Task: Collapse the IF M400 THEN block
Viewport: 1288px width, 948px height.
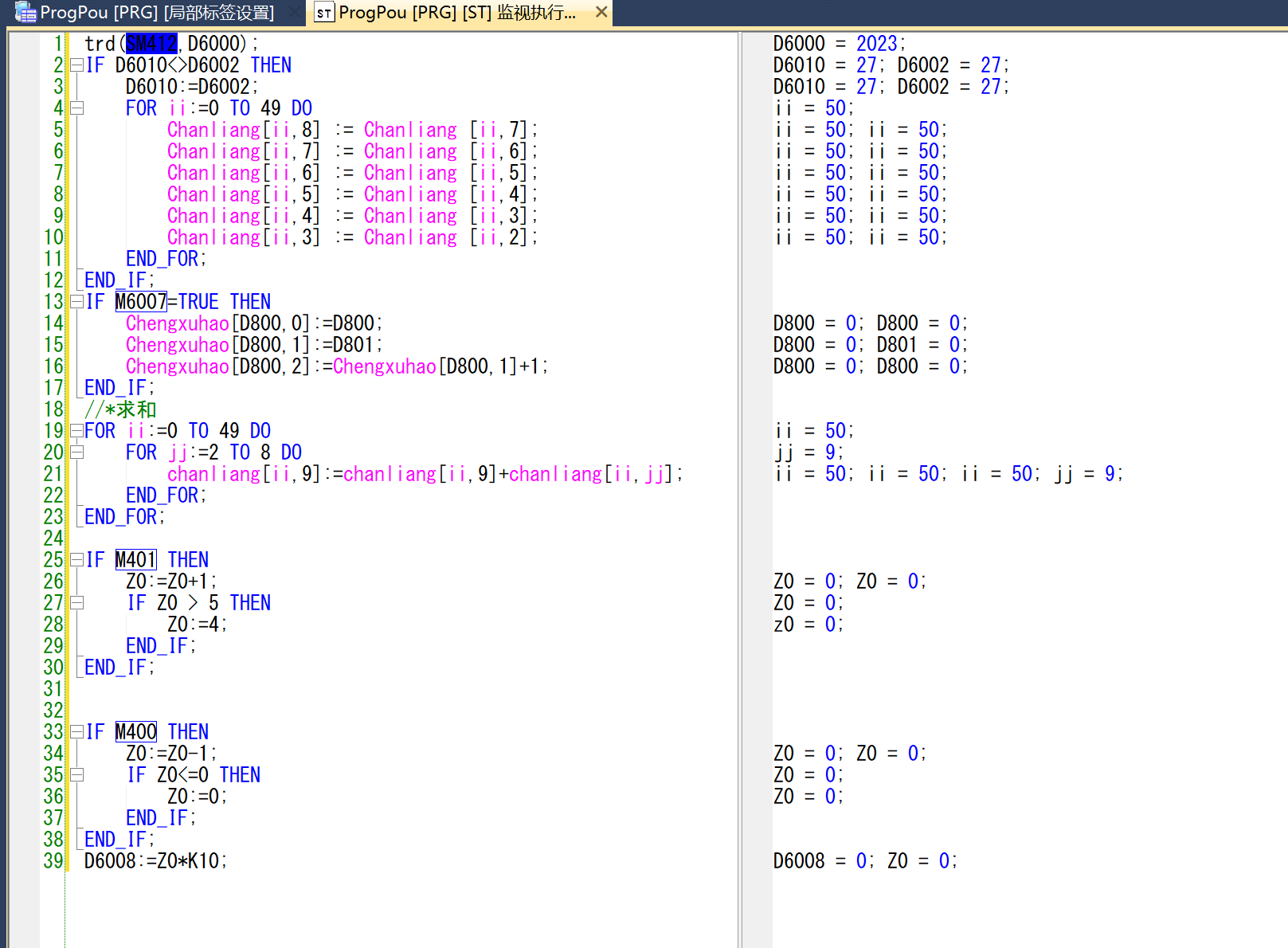Action: [x=76, y=732]
